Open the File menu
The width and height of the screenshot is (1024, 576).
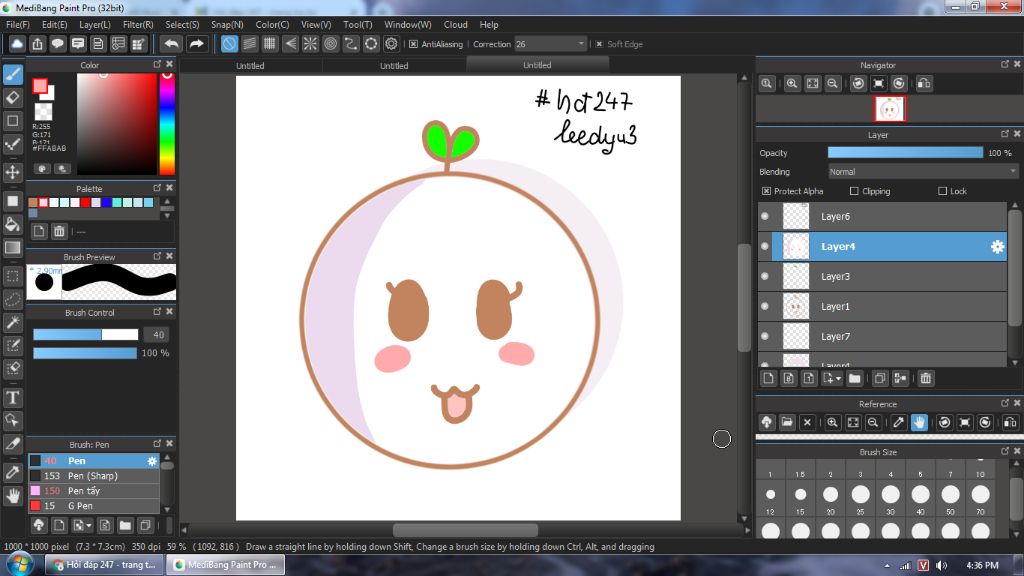click(18, 25)
